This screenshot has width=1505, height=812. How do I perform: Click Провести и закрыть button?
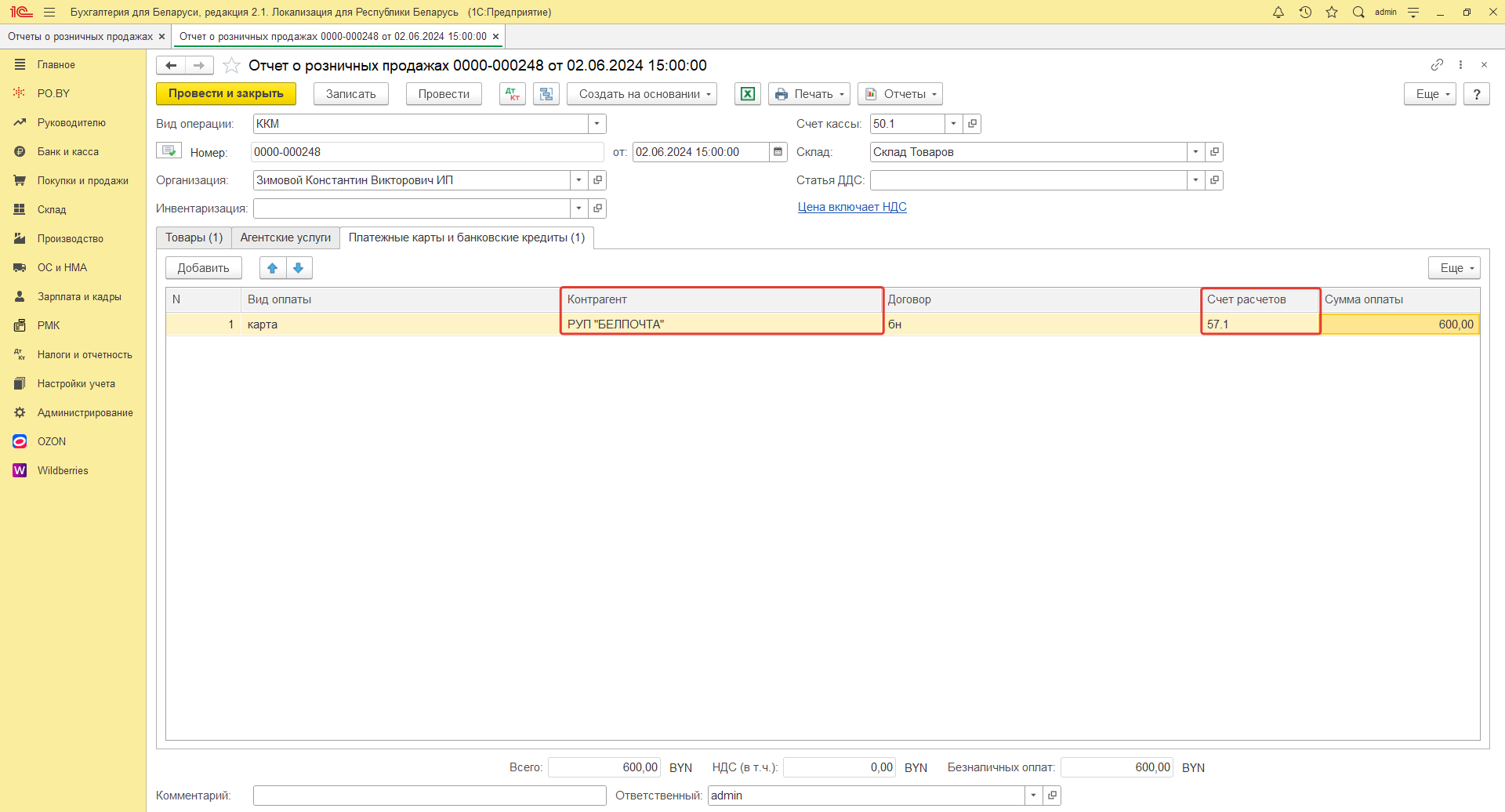(x=226, y=94)
